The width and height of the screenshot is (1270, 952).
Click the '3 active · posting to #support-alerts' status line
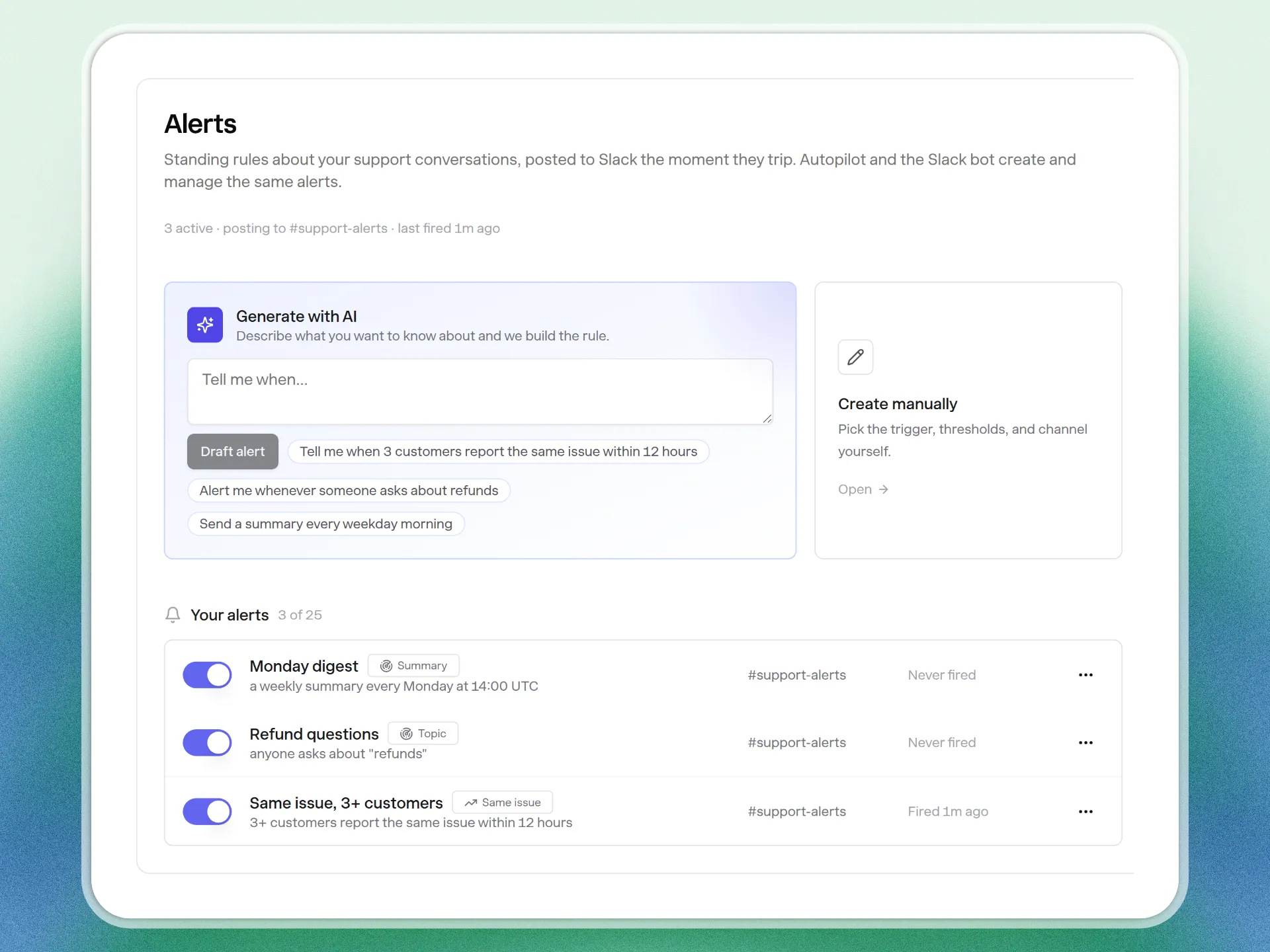tap(332, 228)
